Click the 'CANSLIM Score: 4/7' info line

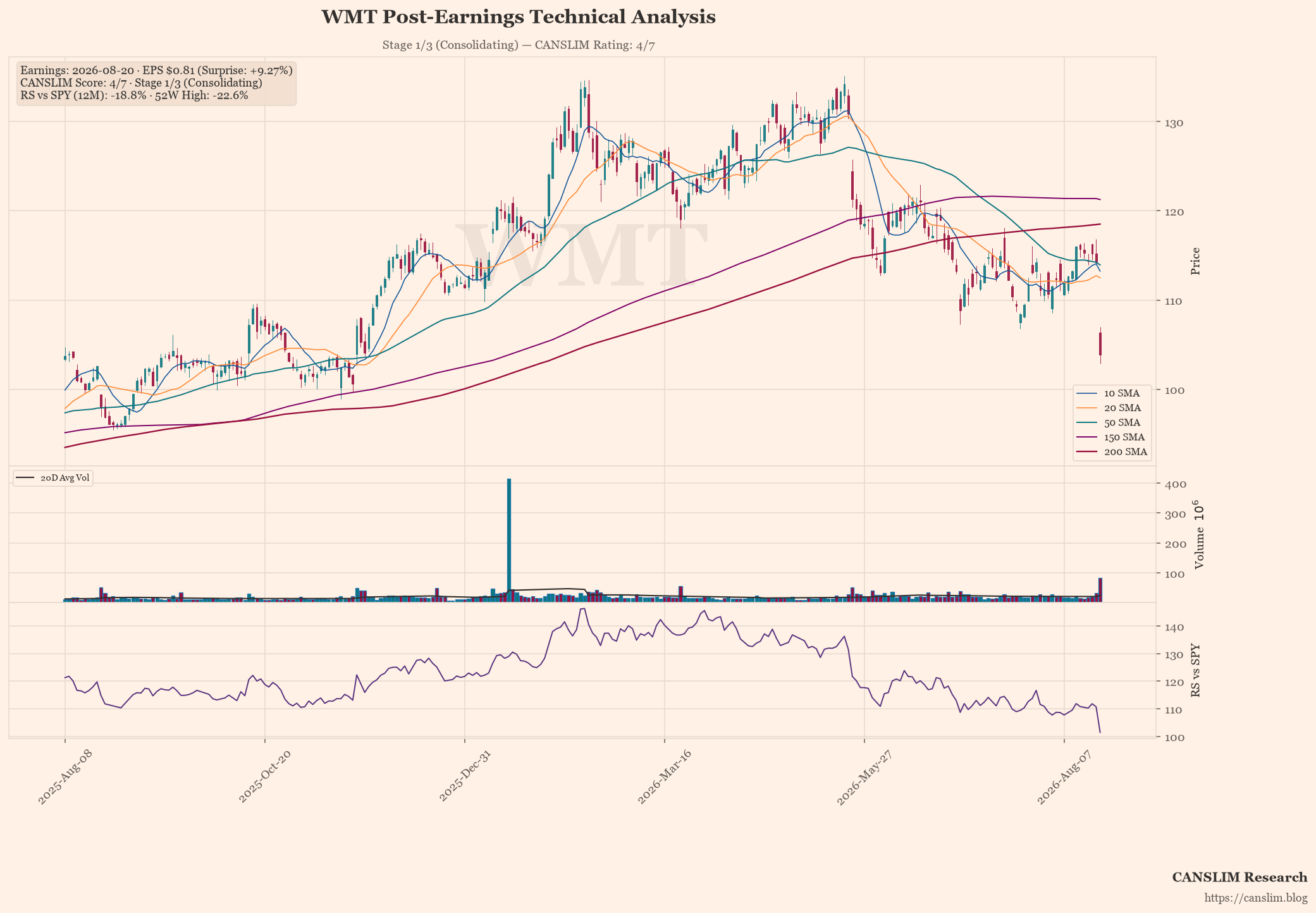click(141, 83)
